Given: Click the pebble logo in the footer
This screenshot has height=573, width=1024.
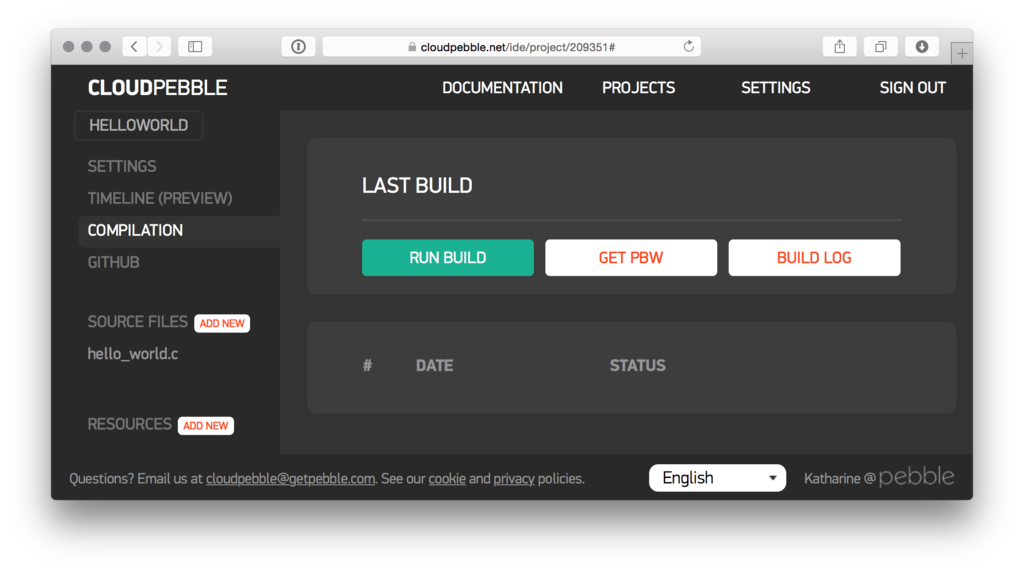Looking at the screenshot, I should (916, 477).
